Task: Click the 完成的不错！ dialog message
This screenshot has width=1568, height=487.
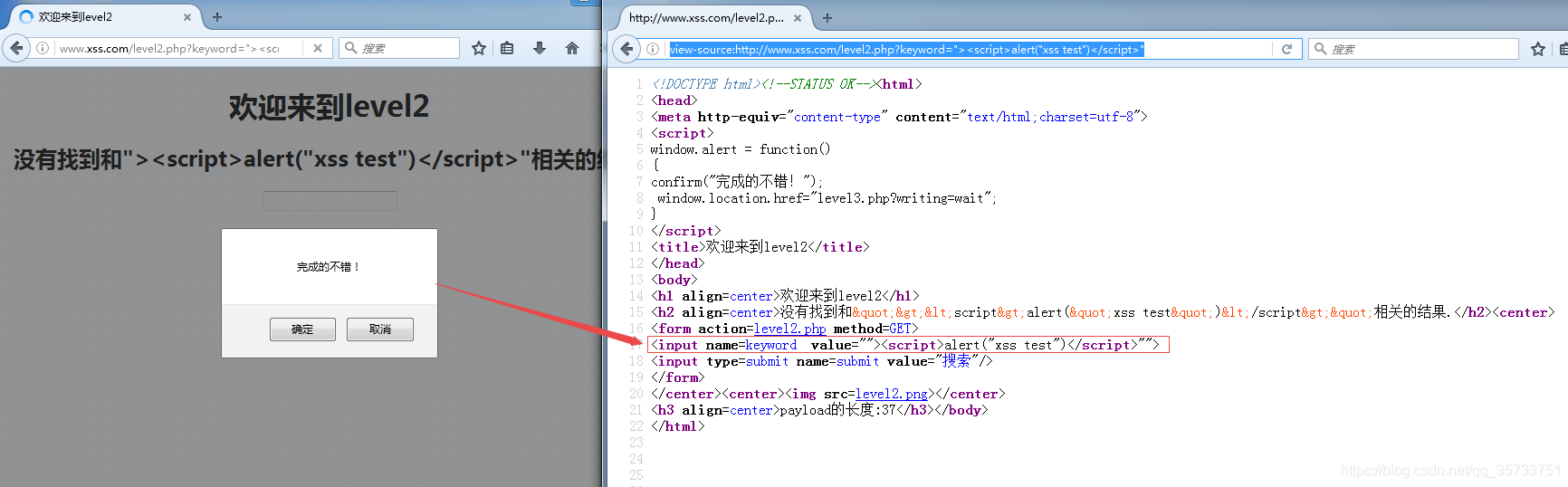Action: [329, 267]
